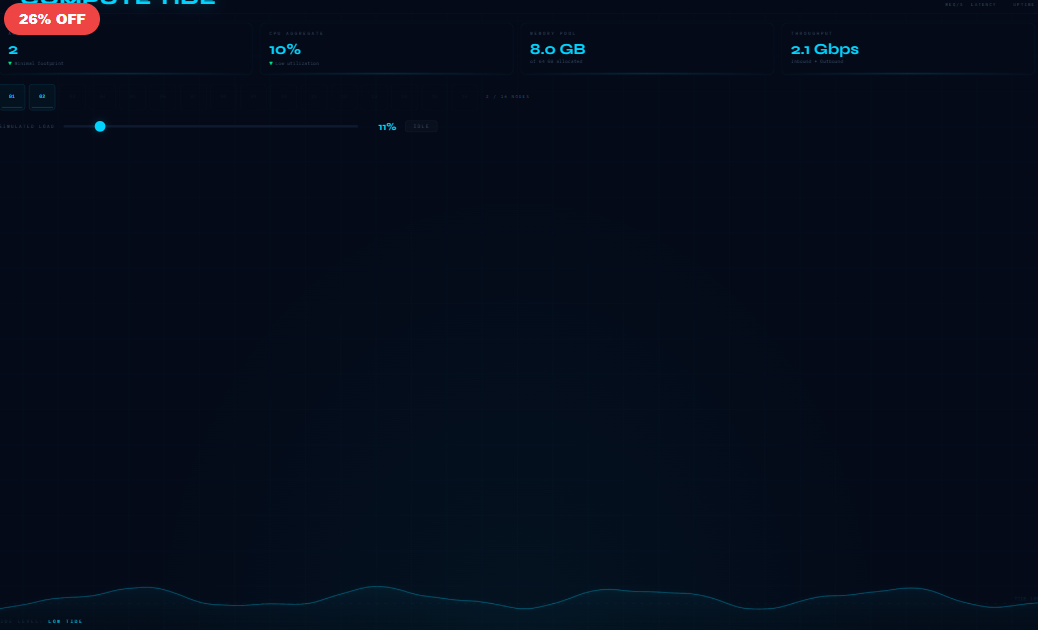Viewport: 1038px width, 630px height.
Task: Click the wave graph at the bottom
Action: click(519, 600)
